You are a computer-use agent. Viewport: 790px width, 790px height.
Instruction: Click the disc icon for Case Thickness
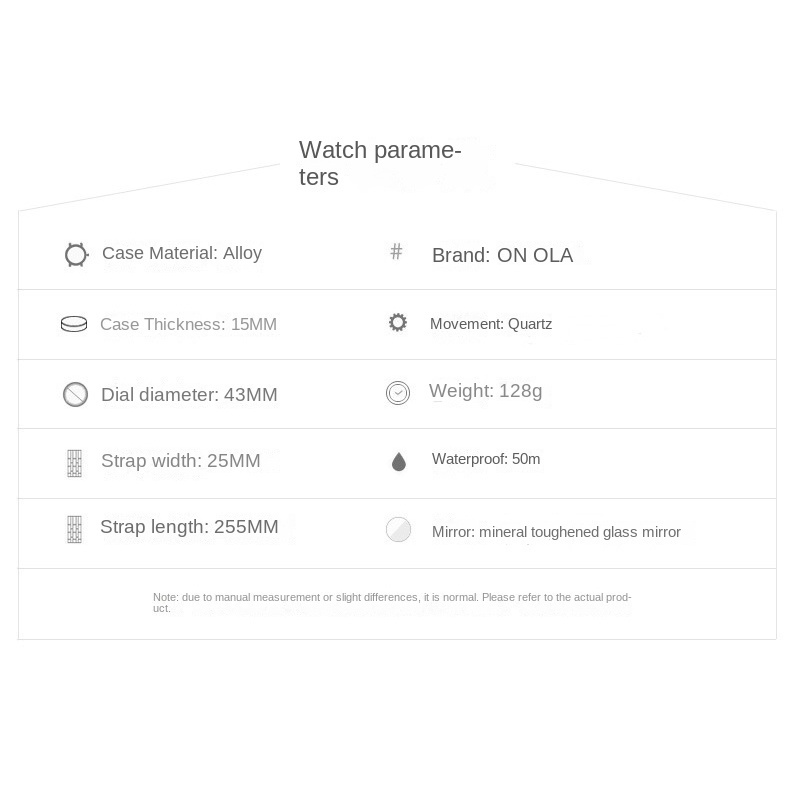pos(74,324)
